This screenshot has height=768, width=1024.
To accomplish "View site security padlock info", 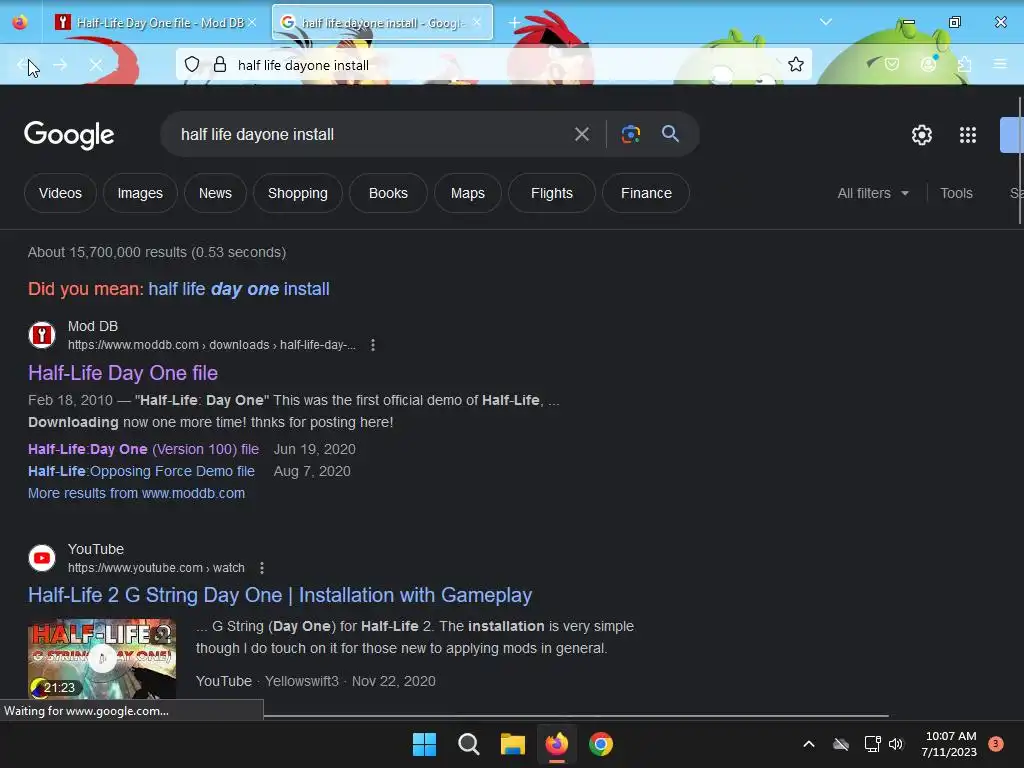I will pyautogui.click(x=220, y=64).
